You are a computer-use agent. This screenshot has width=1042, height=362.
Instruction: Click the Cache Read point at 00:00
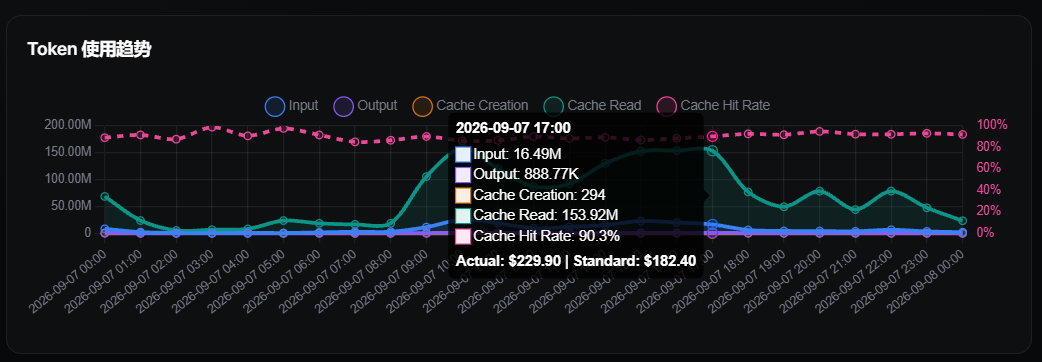pyautogui.click(x=104, y=197)
